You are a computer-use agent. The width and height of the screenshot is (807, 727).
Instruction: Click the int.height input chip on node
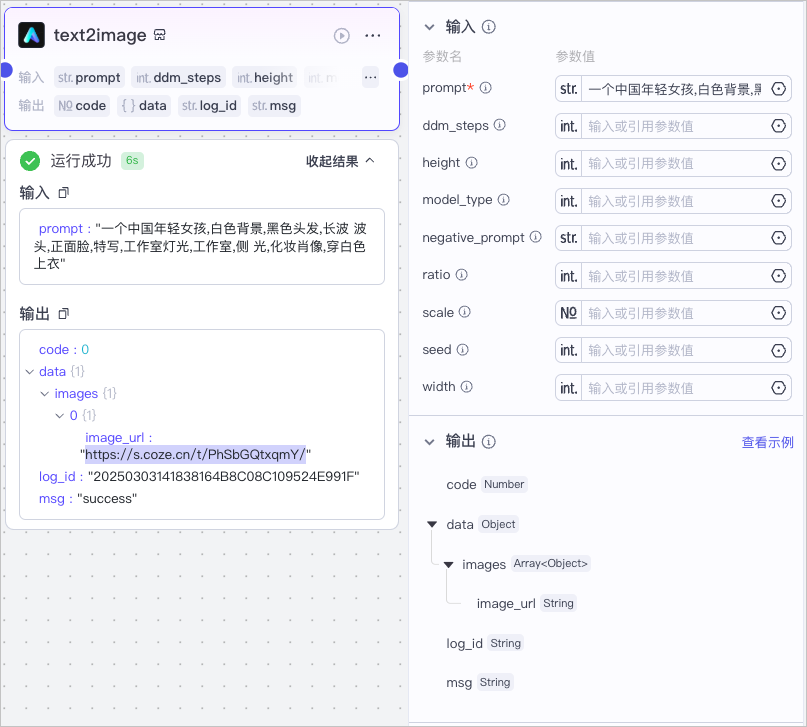[265, 78]
